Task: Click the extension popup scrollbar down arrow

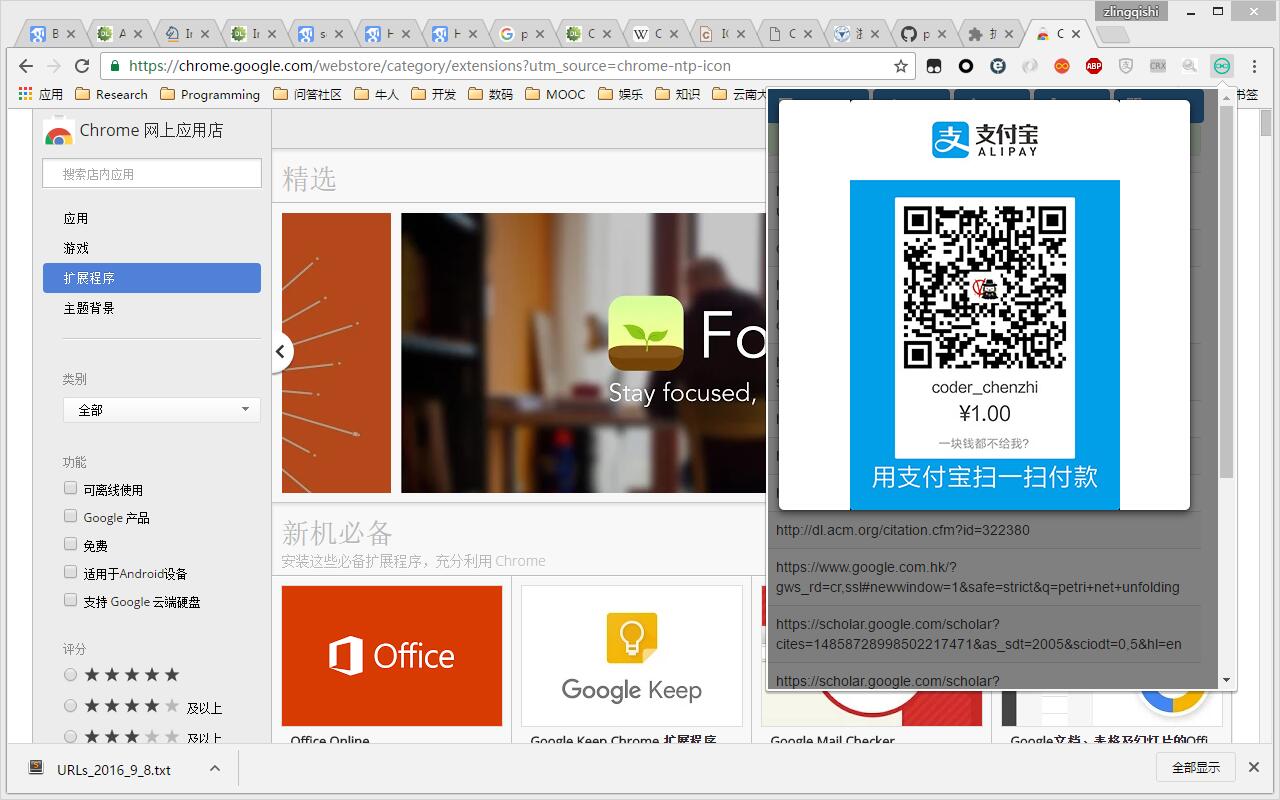Action: click(x=1227, y=680)
